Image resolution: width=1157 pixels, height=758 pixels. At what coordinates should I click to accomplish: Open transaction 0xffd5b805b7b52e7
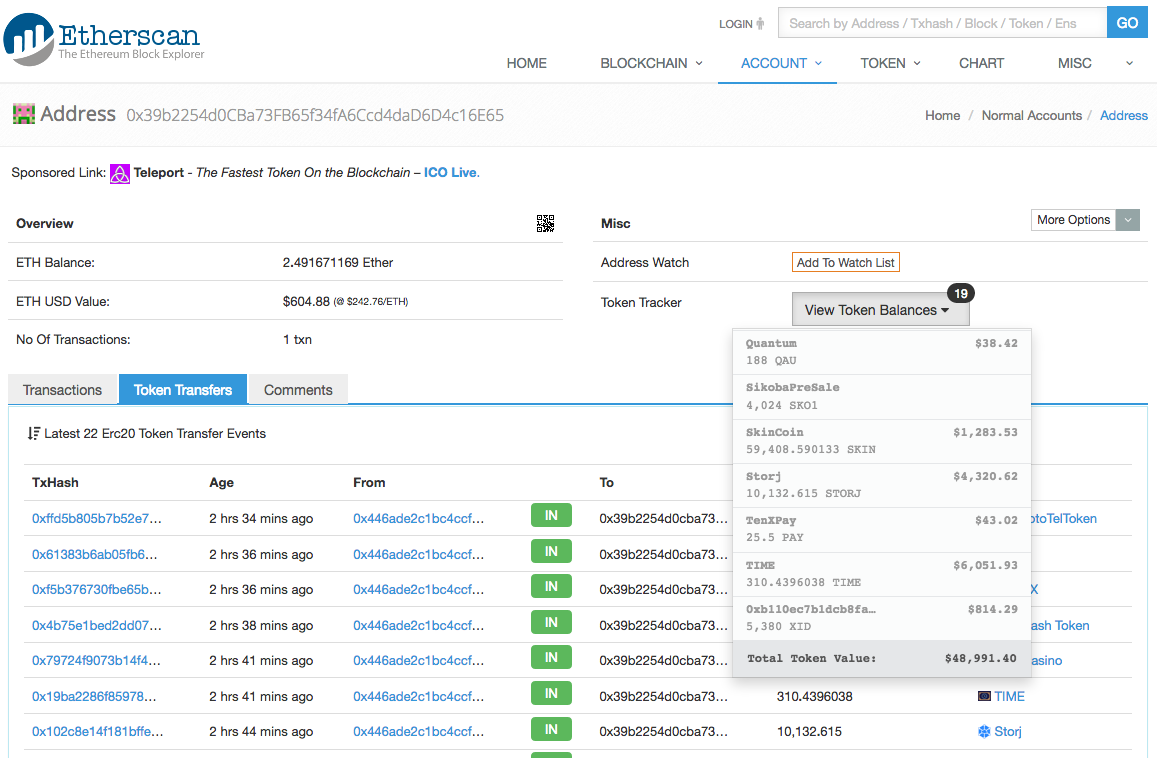(97, 519)
